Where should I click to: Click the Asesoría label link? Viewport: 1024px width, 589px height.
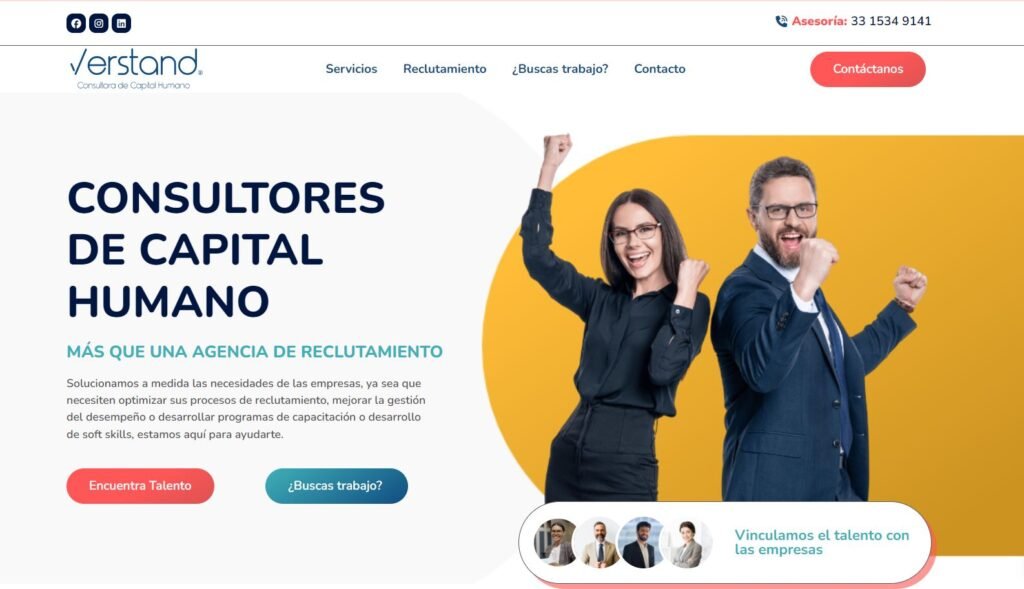(819, 21)
